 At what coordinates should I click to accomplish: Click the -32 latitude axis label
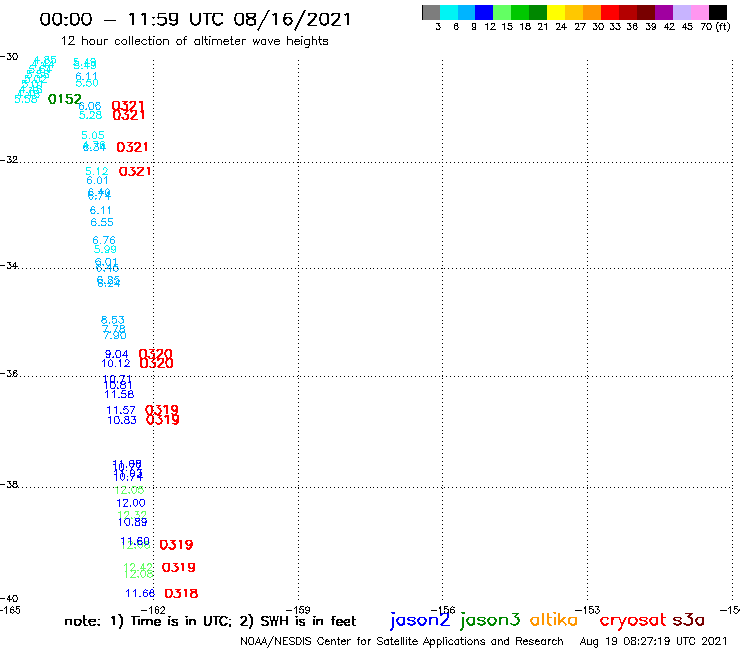(x=9, y=160)
